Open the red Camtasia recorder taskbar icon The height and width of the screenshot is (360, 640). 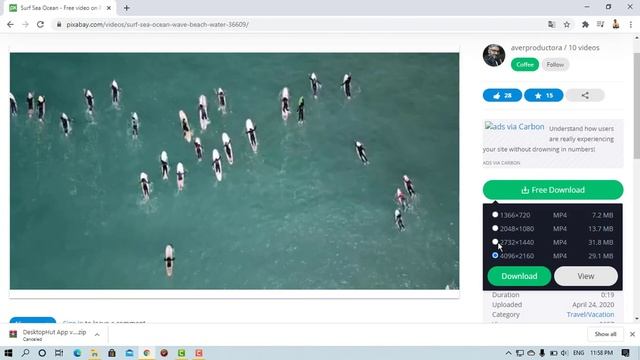click(x=199, y=353)
